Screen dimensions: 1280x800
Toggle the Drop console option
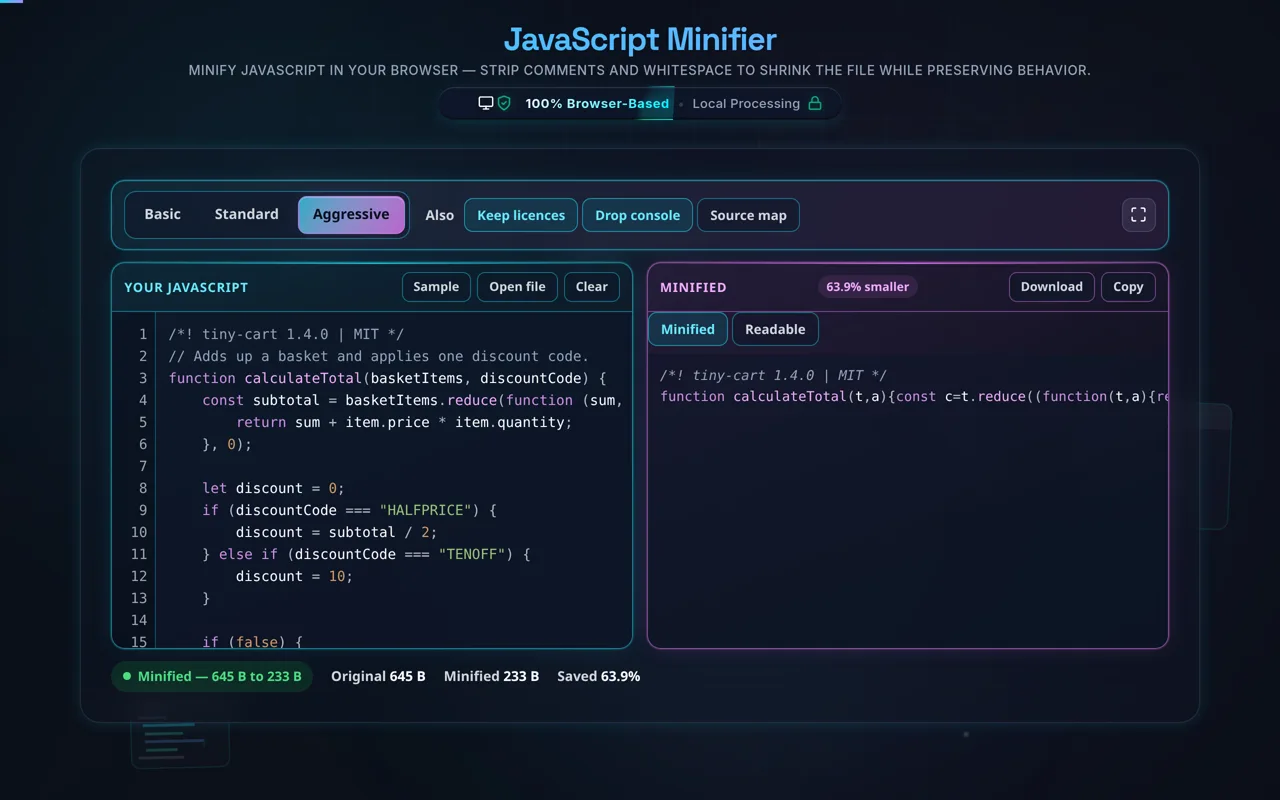pyautogui.click(x=637, y=215)
